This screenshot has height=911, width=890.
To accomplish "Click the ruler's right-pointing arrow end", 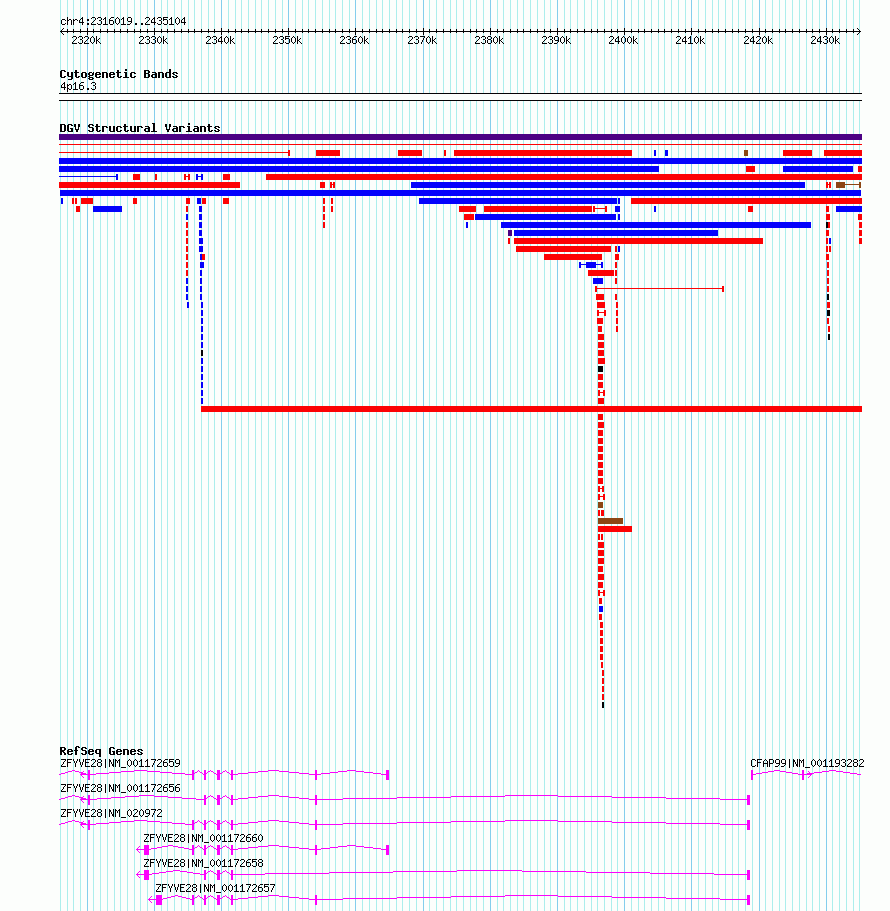I will [859, 31].
